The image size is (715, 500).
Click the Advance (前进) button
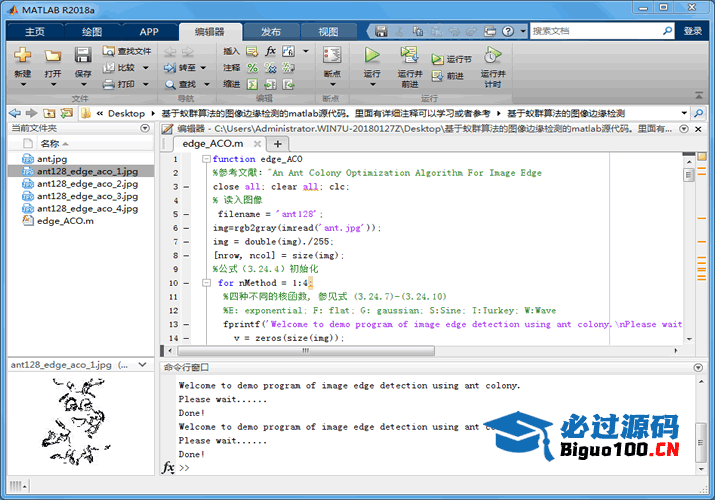pyautogui.click(x=448, y=76)
